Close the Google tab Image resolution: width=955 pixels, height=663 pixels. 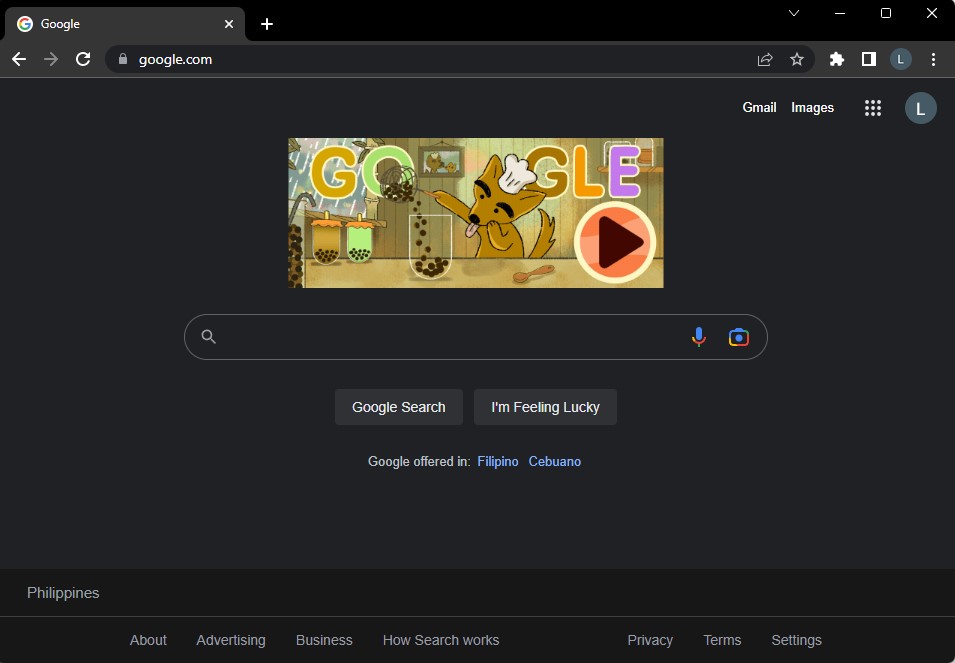229,24
